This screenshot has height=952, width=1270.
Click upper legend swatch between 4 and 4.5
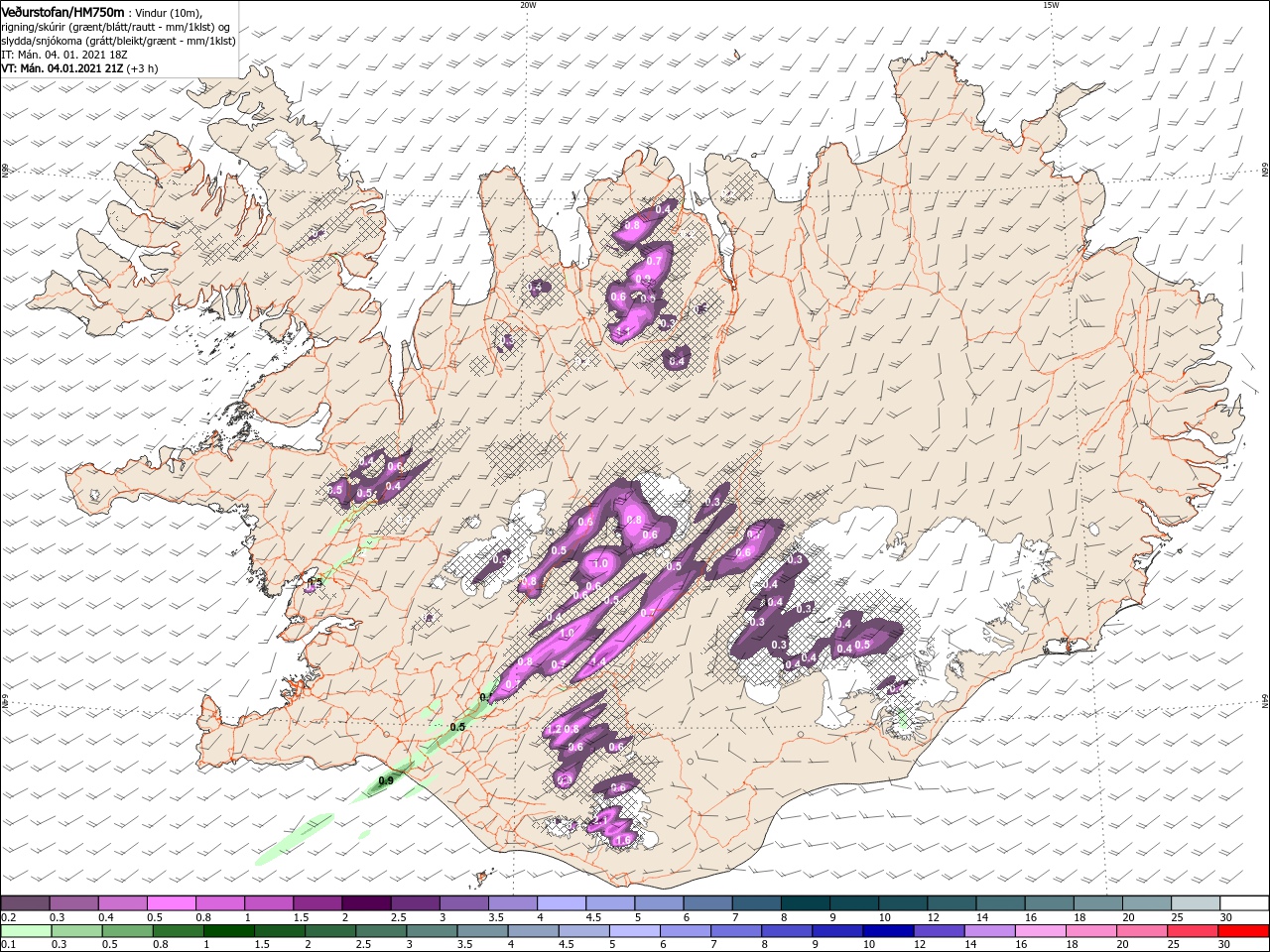[x=560, y=903]
